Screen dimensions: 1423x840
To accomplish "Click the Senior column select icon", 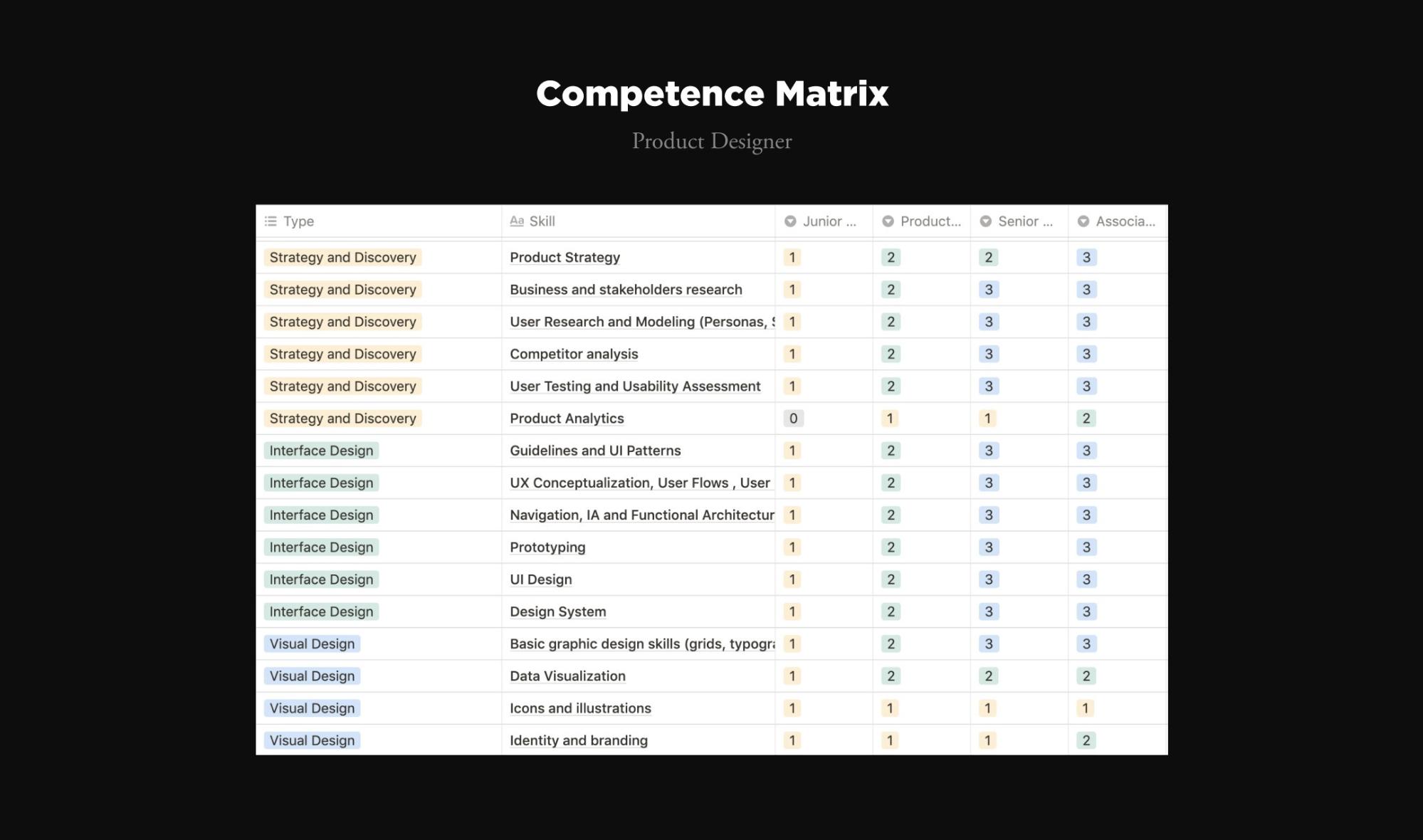I will pyautogui.click(x=986, y=221).
